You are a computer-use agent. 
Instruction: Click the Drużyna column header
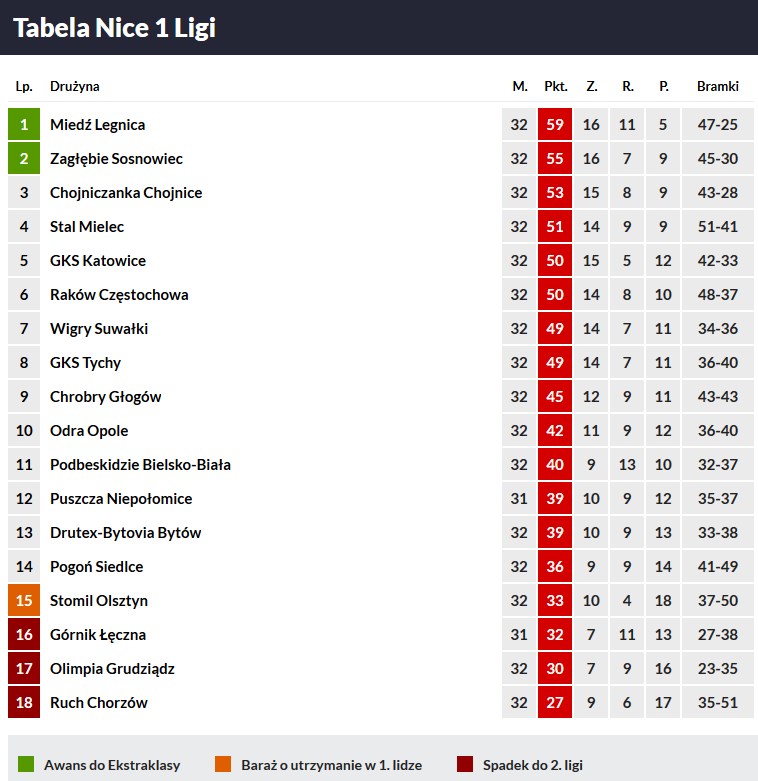pyautogui.click(x=75, y=87)
